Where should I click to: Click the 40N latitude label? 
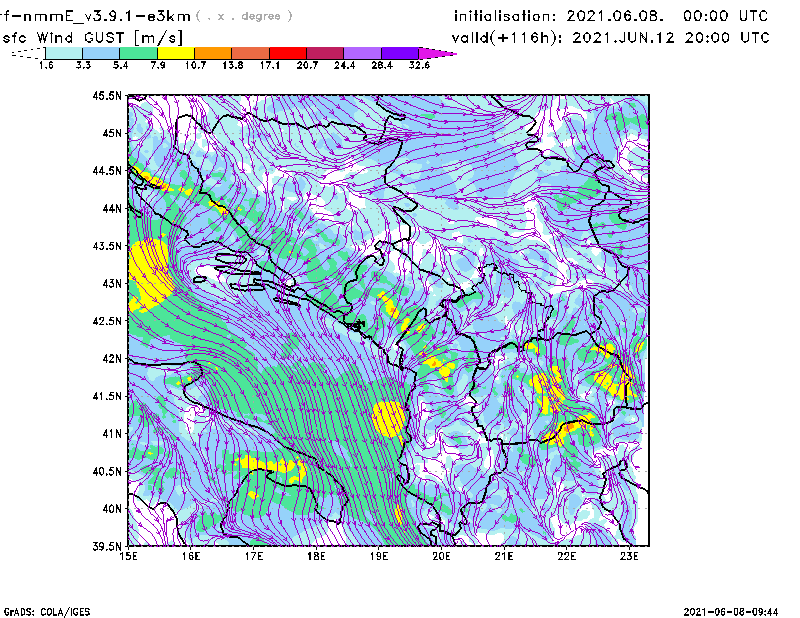click(x=112, y=509)
